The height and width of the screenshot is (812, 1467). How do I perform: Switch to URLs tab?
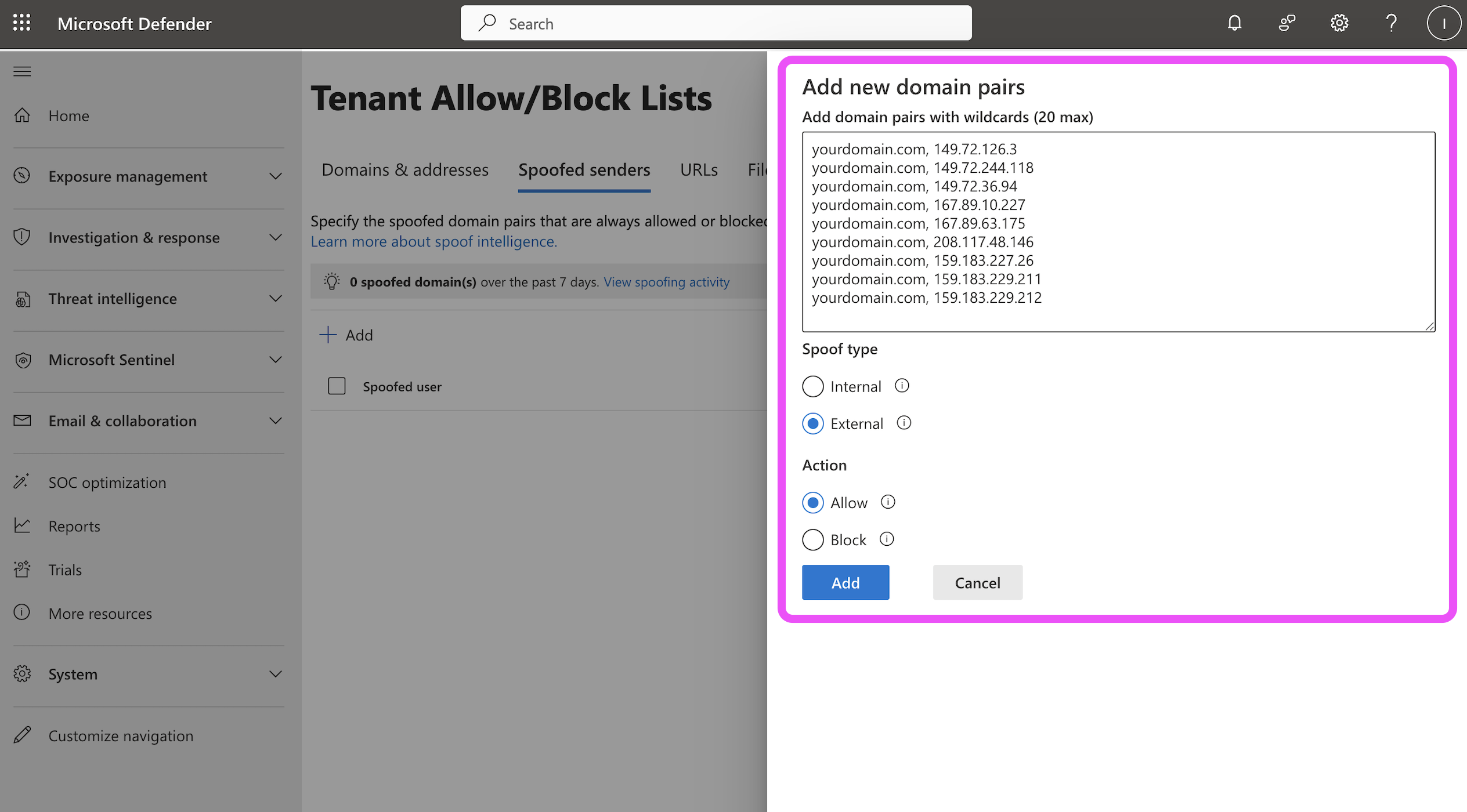(x=699, y=170)
